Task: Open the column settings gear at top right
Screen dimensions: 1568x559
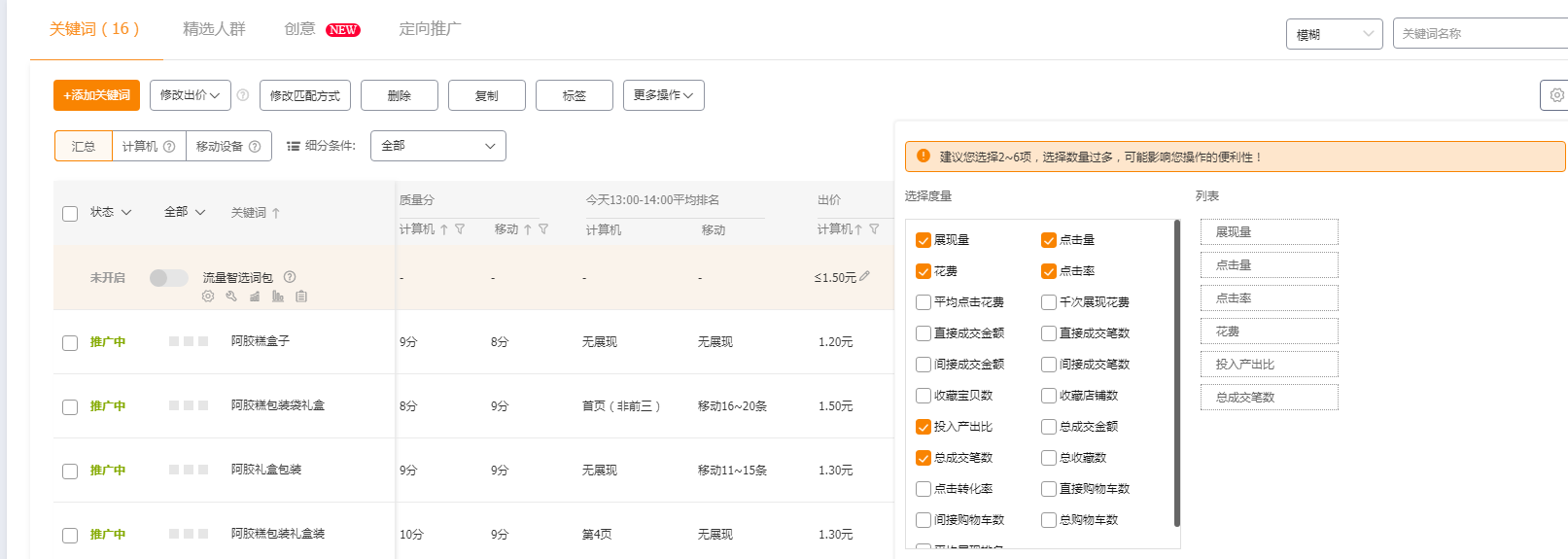Action: click(1556, 95)
